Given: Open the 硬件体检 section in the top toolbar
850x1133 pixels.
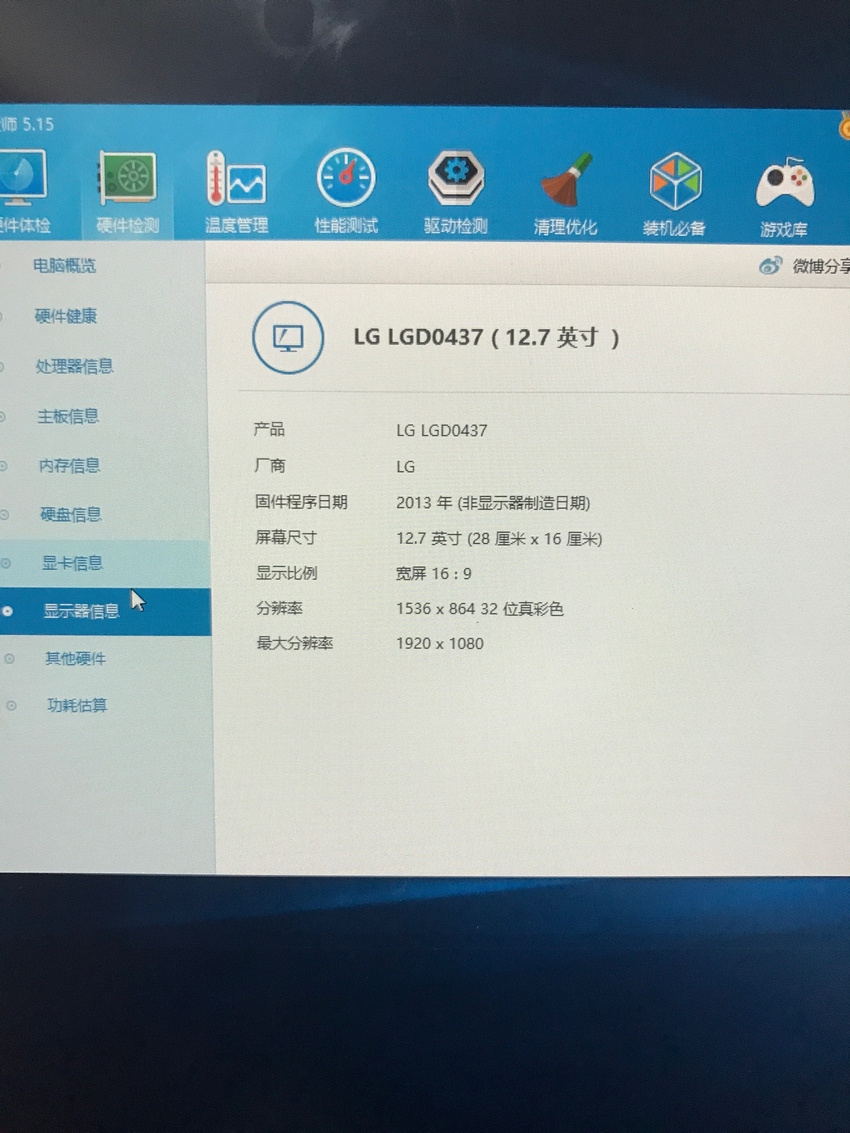Looking at the screenshot, I should 24,191.
